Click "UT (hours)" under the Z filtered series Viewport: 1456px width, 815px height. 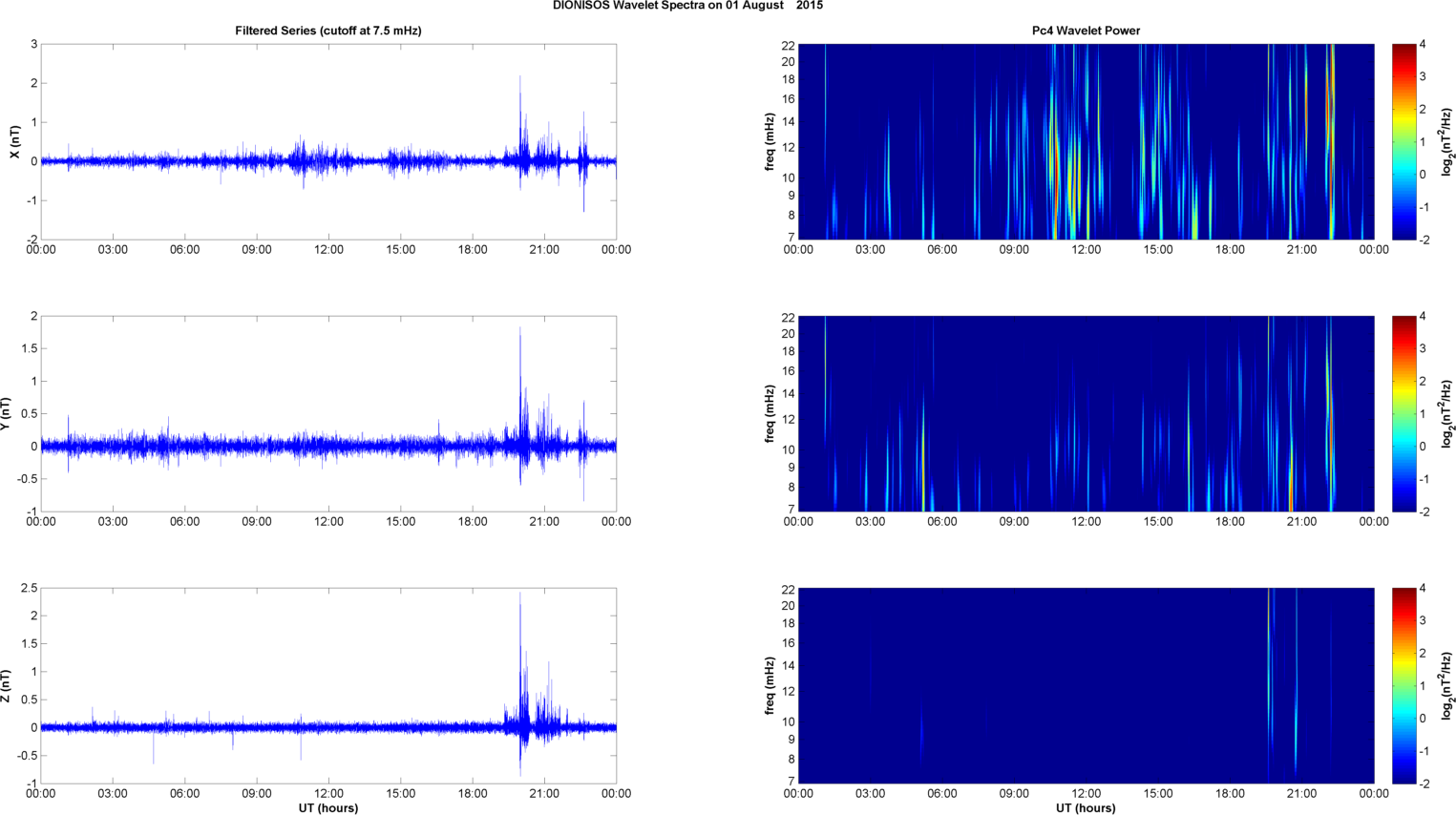click(328, 807)
